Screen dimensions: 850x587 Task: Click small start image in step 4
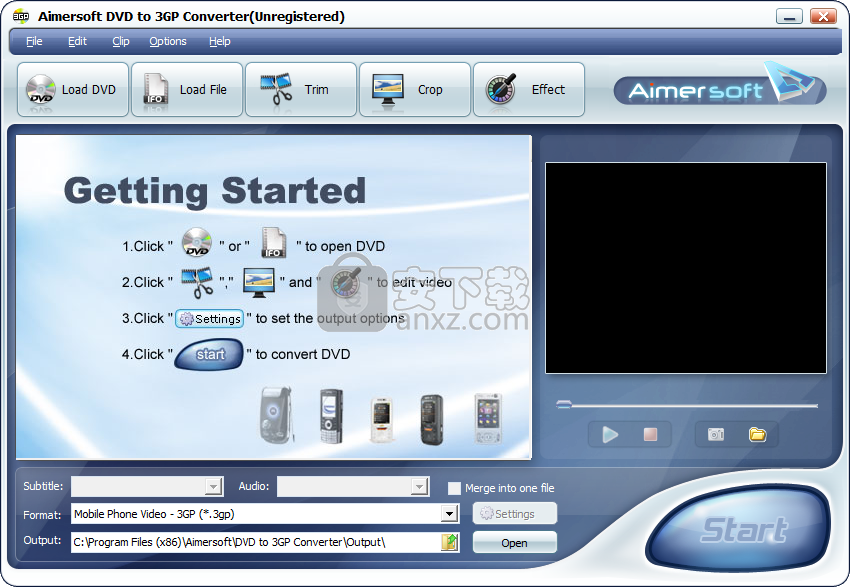[209, 354]
